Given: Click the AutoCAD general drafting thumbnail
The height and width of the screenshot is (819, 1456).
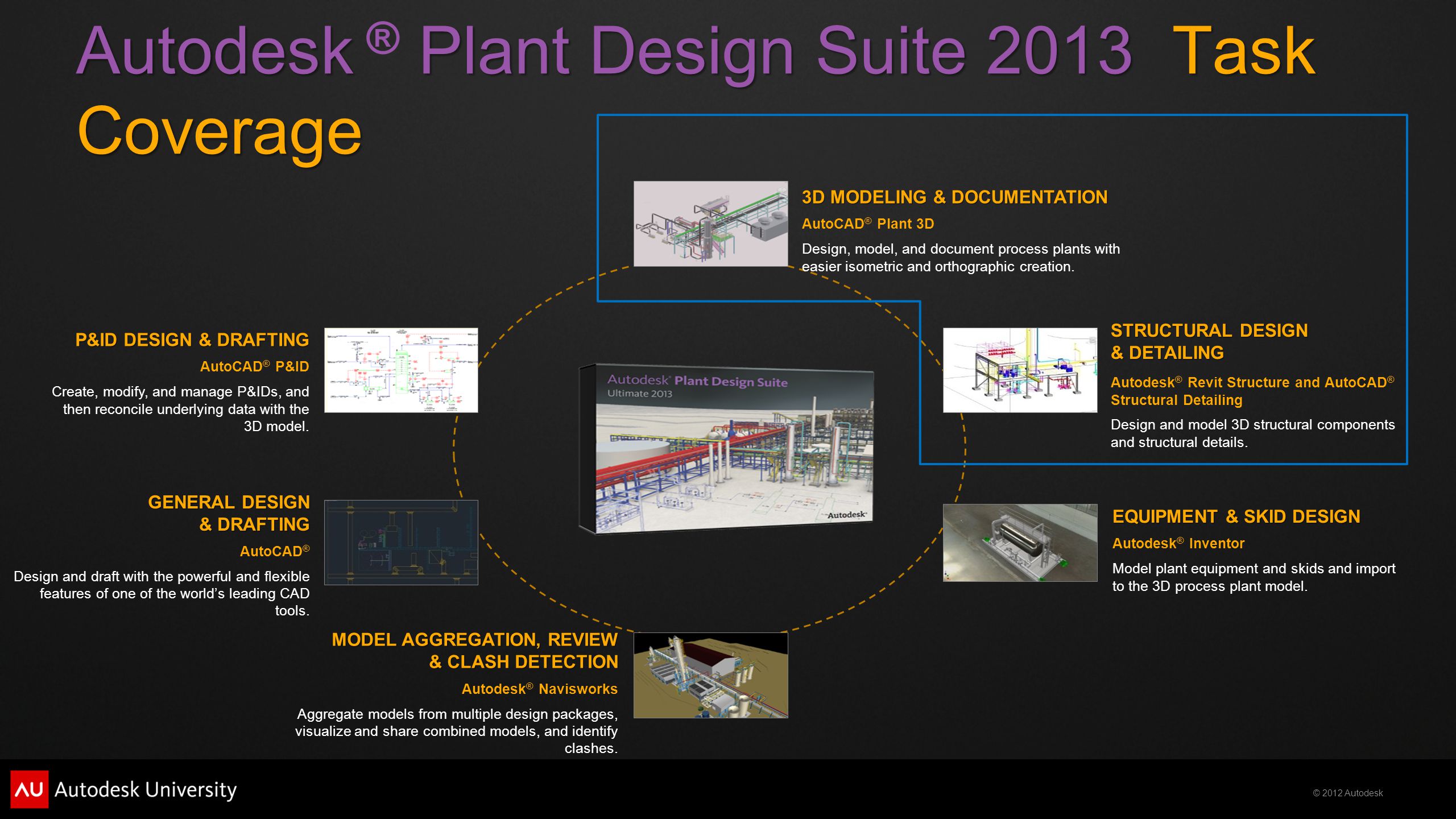Looking at the screenshot, I should tap(401, 543).
